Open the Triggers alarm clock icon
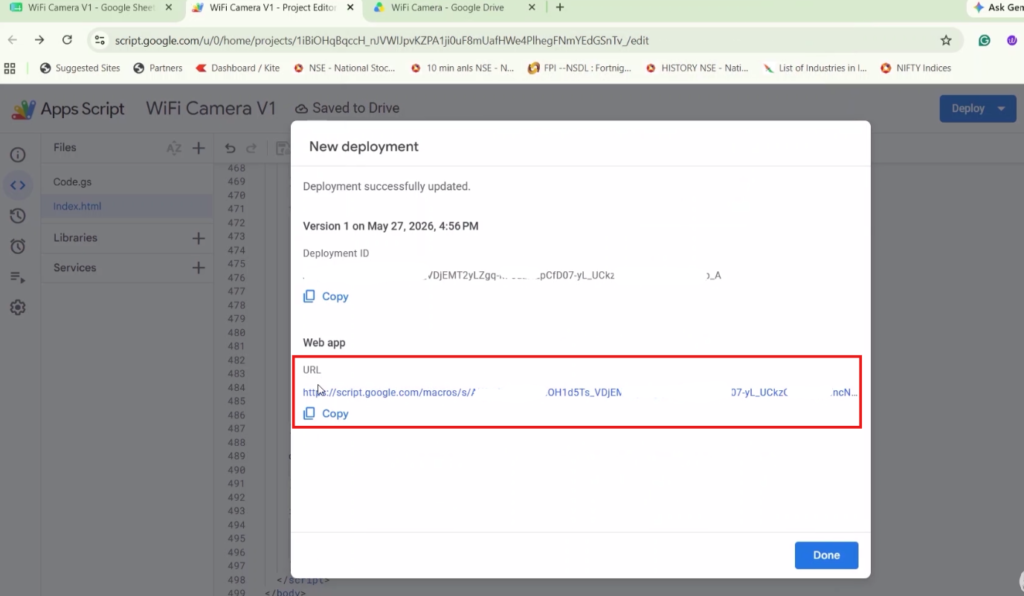 [x=18, y=246]
